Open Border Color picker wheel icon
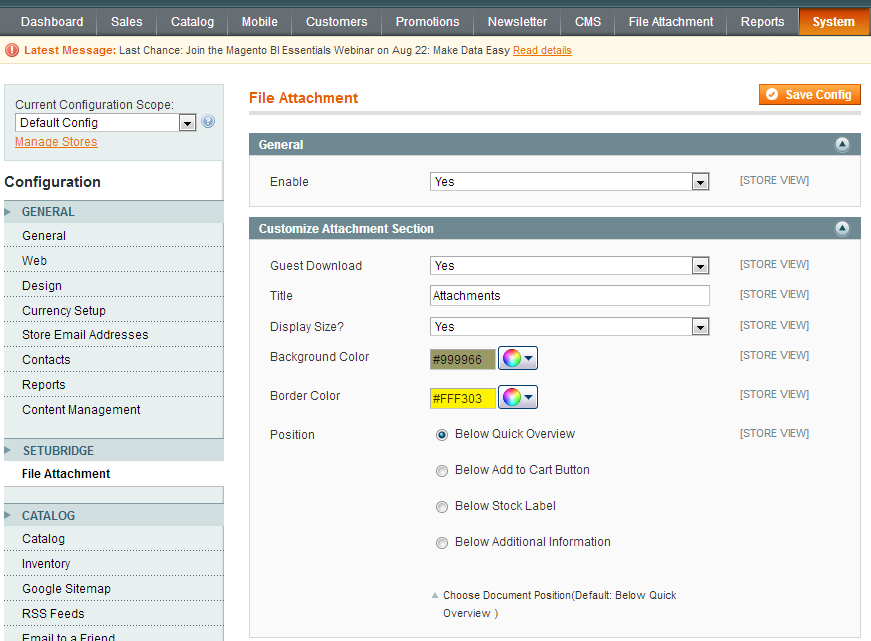Viewport: 871px width, 641px height. pyautogui.click(x=512, y=397)
